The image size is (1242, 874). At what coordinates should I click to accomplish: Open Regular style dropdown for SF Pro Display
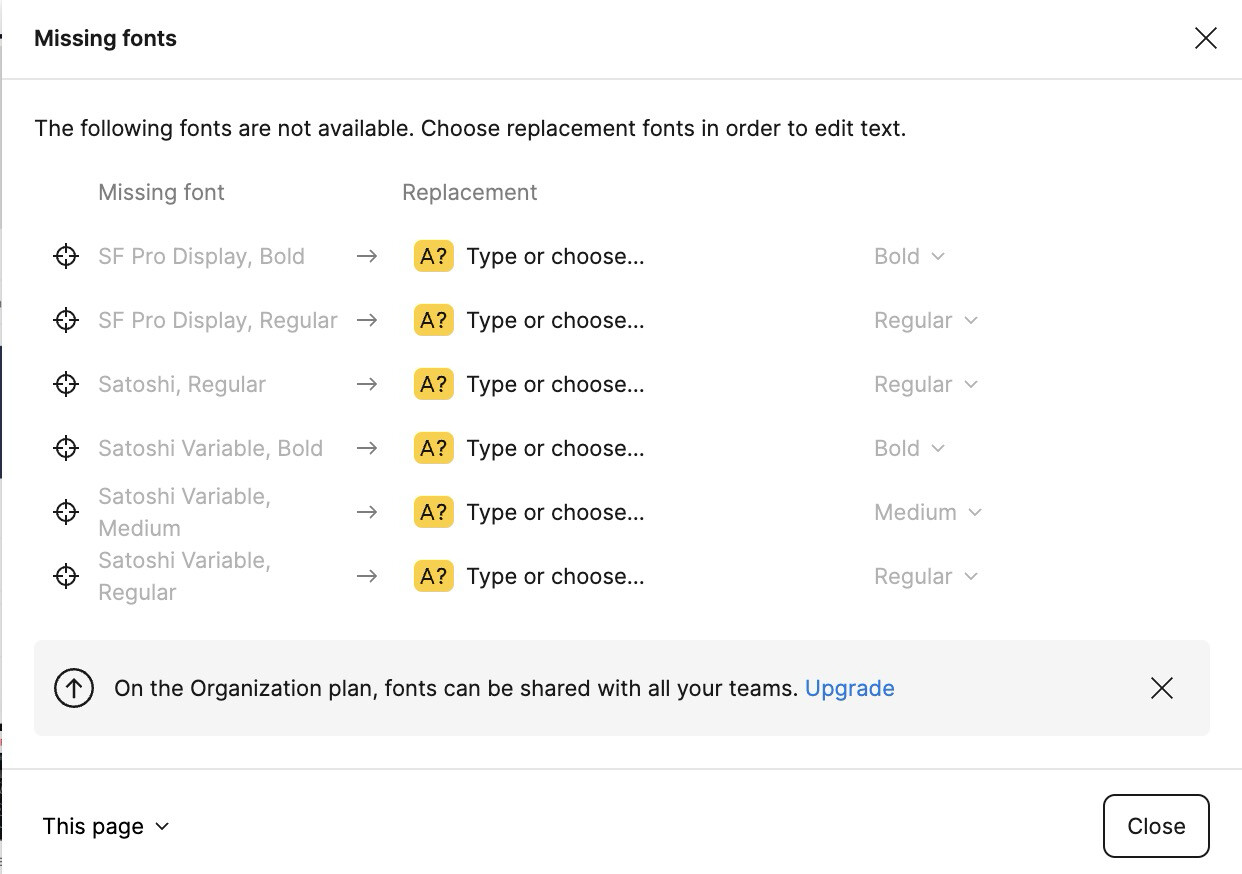pos(925,320)
